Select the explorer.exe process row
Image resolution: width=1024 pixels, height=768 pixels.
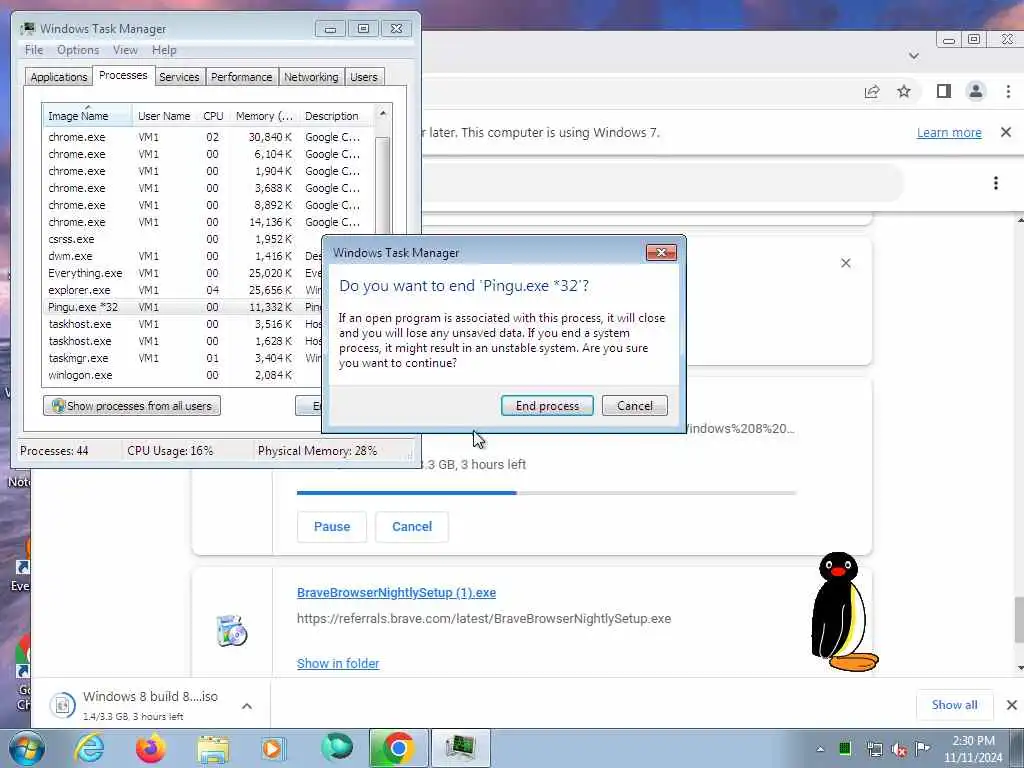pyautogui.click(x=184, y=290)
